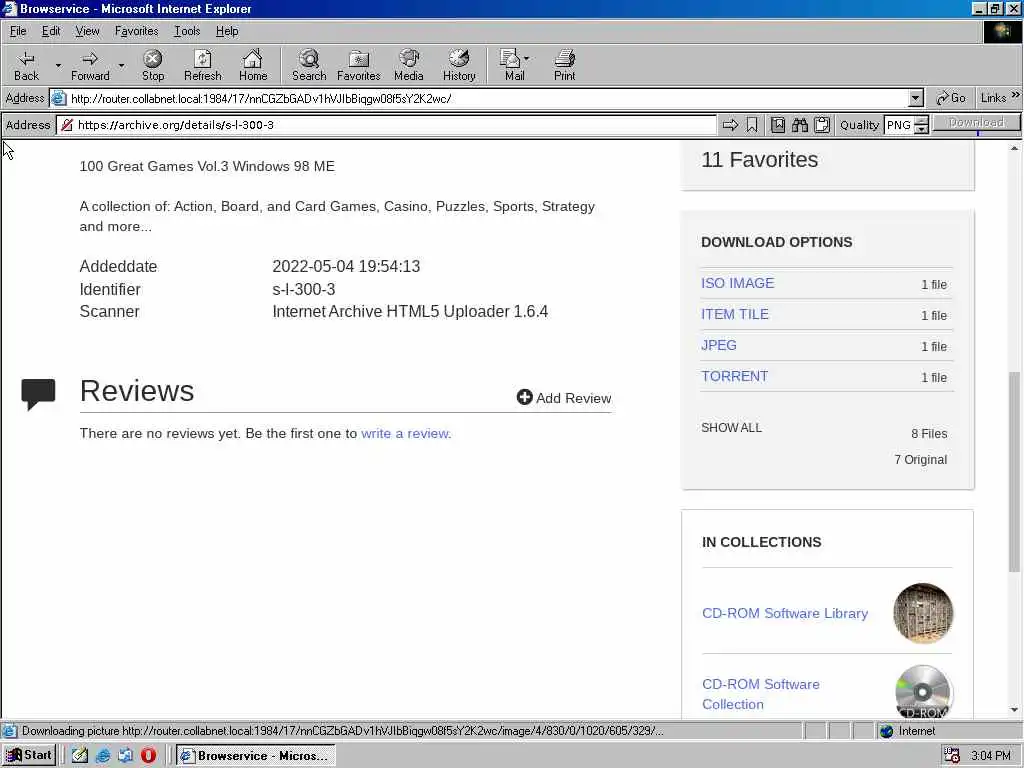The image size is (1024, 768).
Task: Click the insecure lock icon beside archive.org URL
Action: (x=67, y=125)
